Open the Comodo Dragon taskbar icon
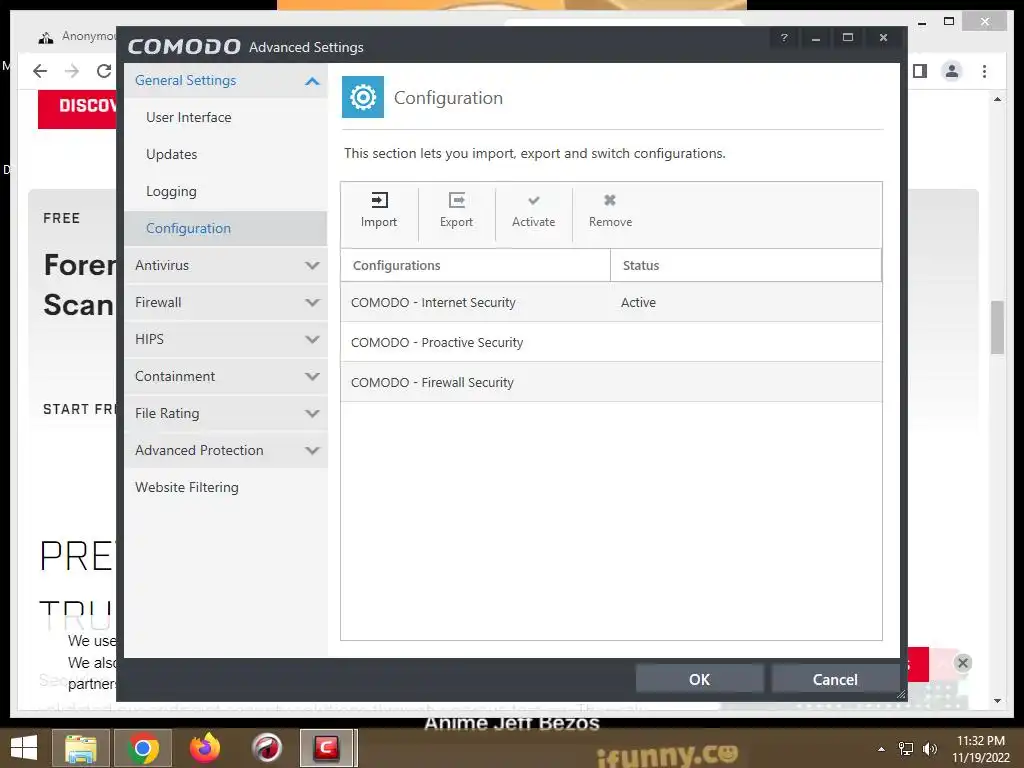This screenshot has height=768, width=1024. (266, 748)
